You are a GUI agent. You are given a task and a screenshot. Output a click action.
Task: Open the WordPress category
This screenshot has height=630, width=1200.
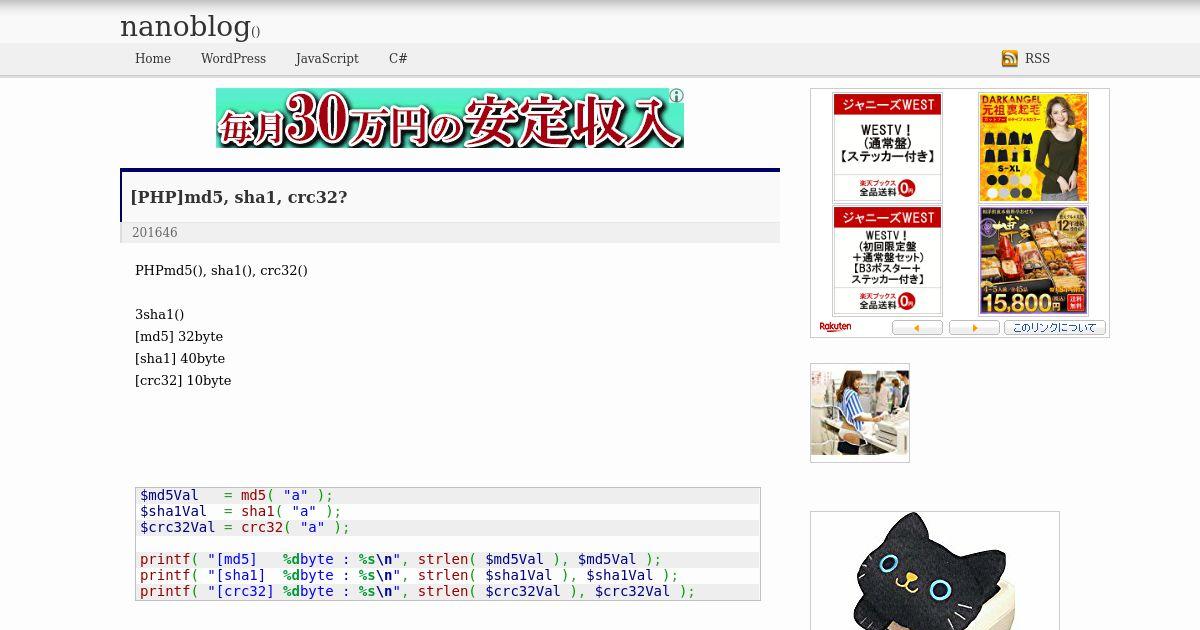pyautogui.click(x=233, y=59)
